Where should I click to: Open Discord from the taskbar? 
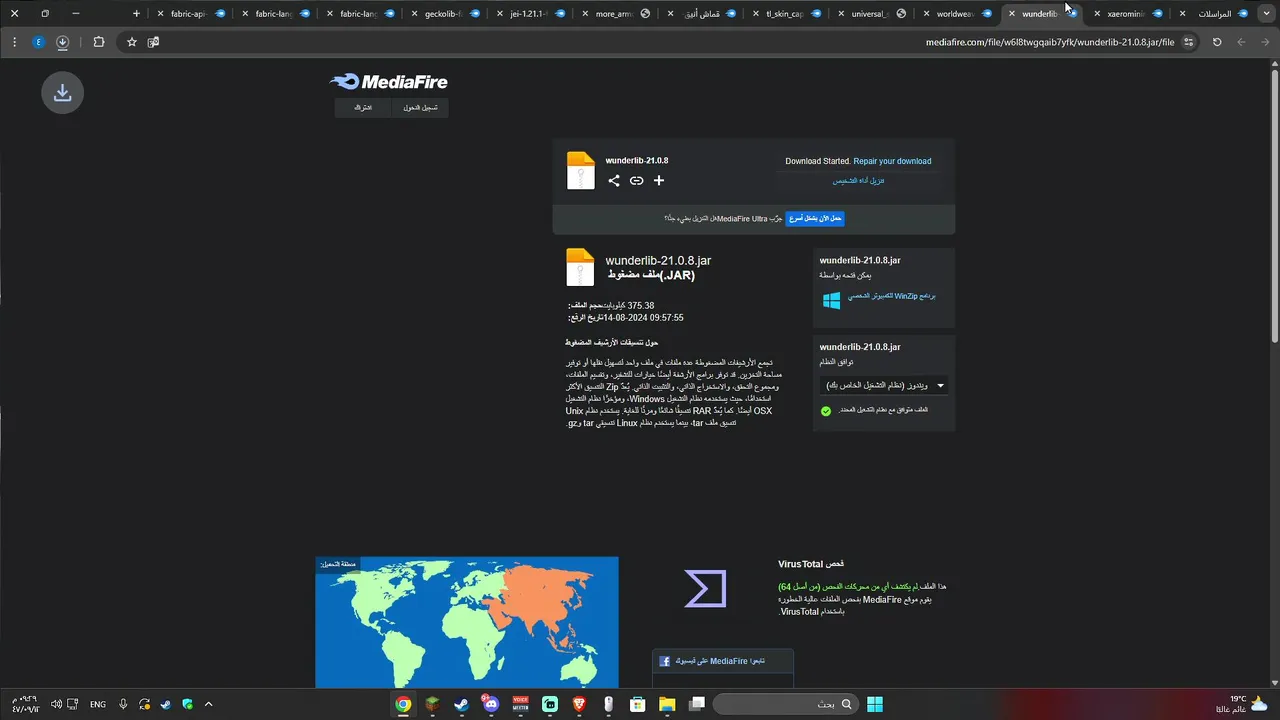click(490, 704)
